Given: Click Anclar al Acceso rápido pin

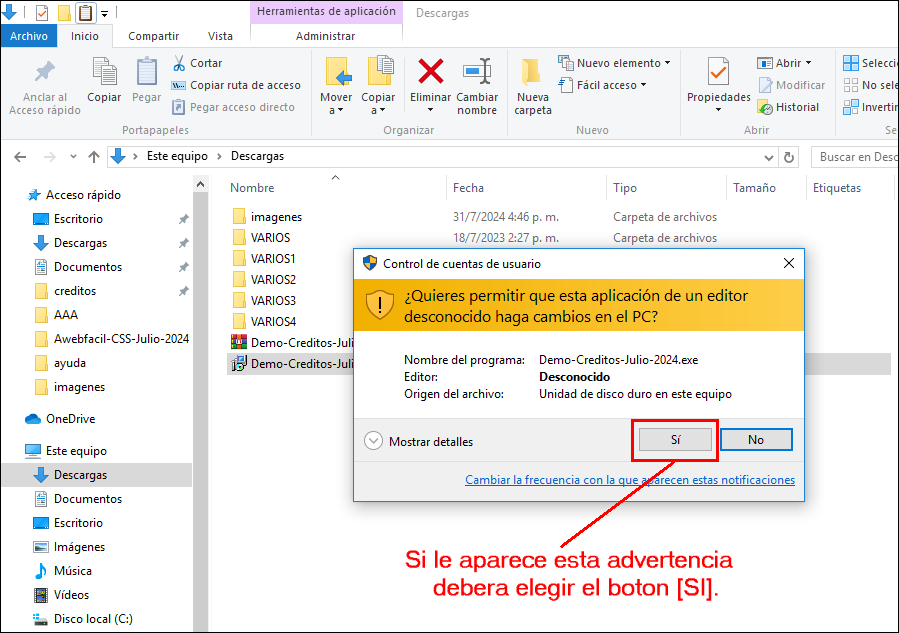Looking at the screenshot, I should [45, 72].
